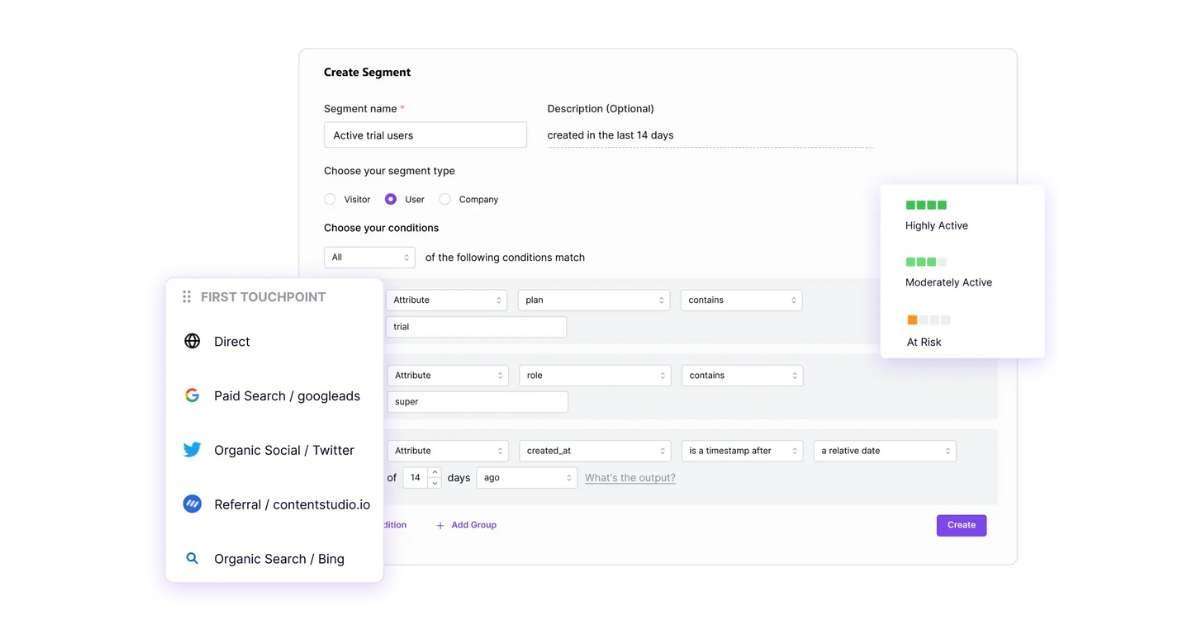Open Attribute dropdown in created_at row
Screen dimensions: 1200x630
447,451
